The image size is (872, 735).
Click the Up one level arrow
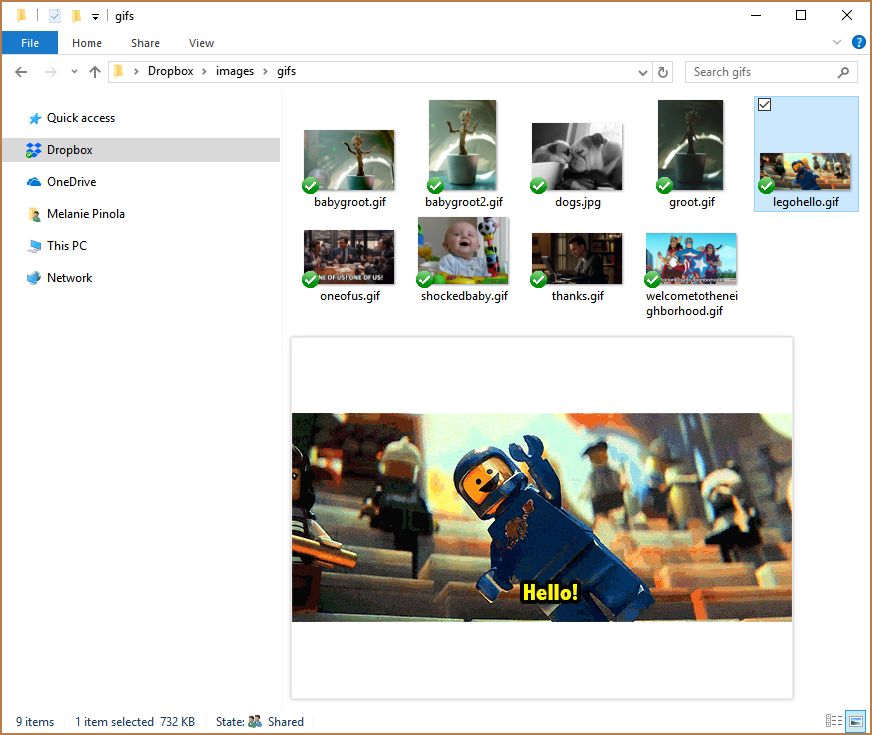coord(95,72)
